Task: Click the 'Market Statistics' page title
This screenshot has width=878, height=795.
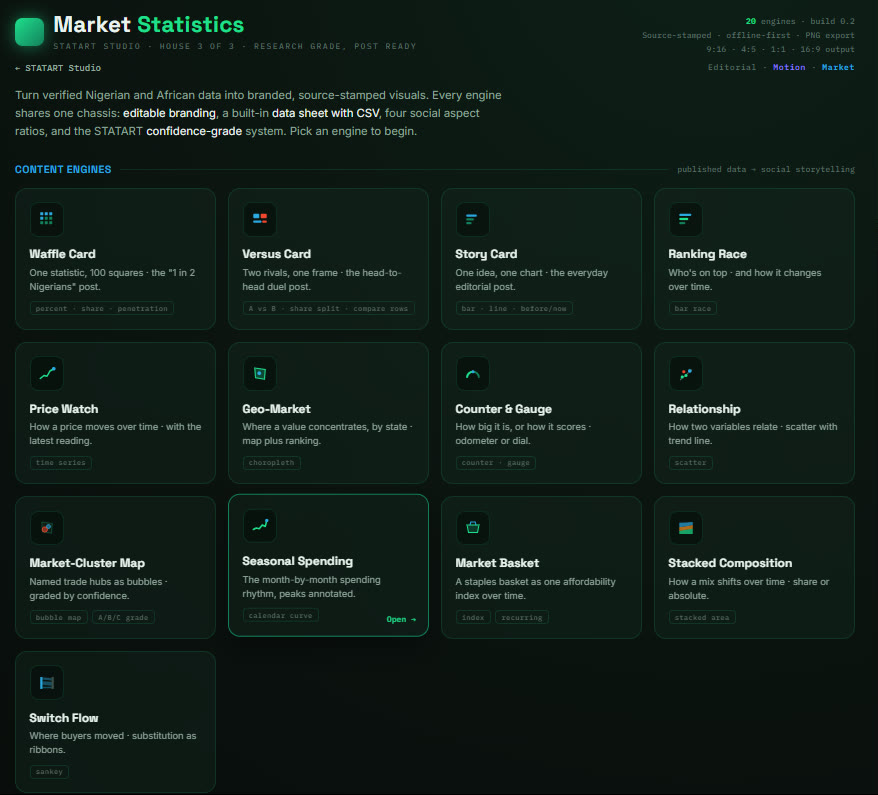Action: tap(148, 25)
